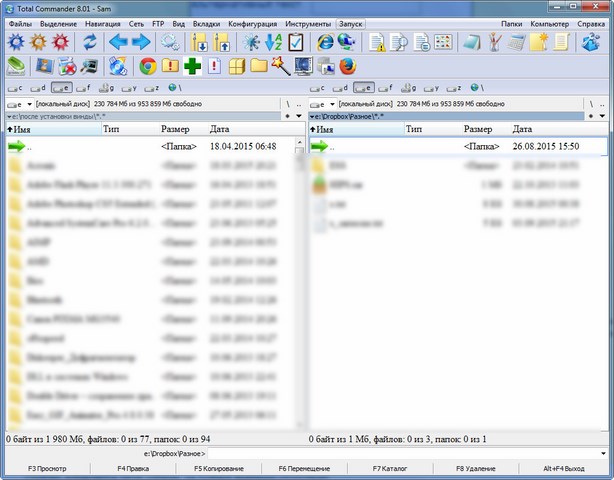Open right panel drive selection dropdown
Viewport: 614px width, 480px height.
point(322,105)
